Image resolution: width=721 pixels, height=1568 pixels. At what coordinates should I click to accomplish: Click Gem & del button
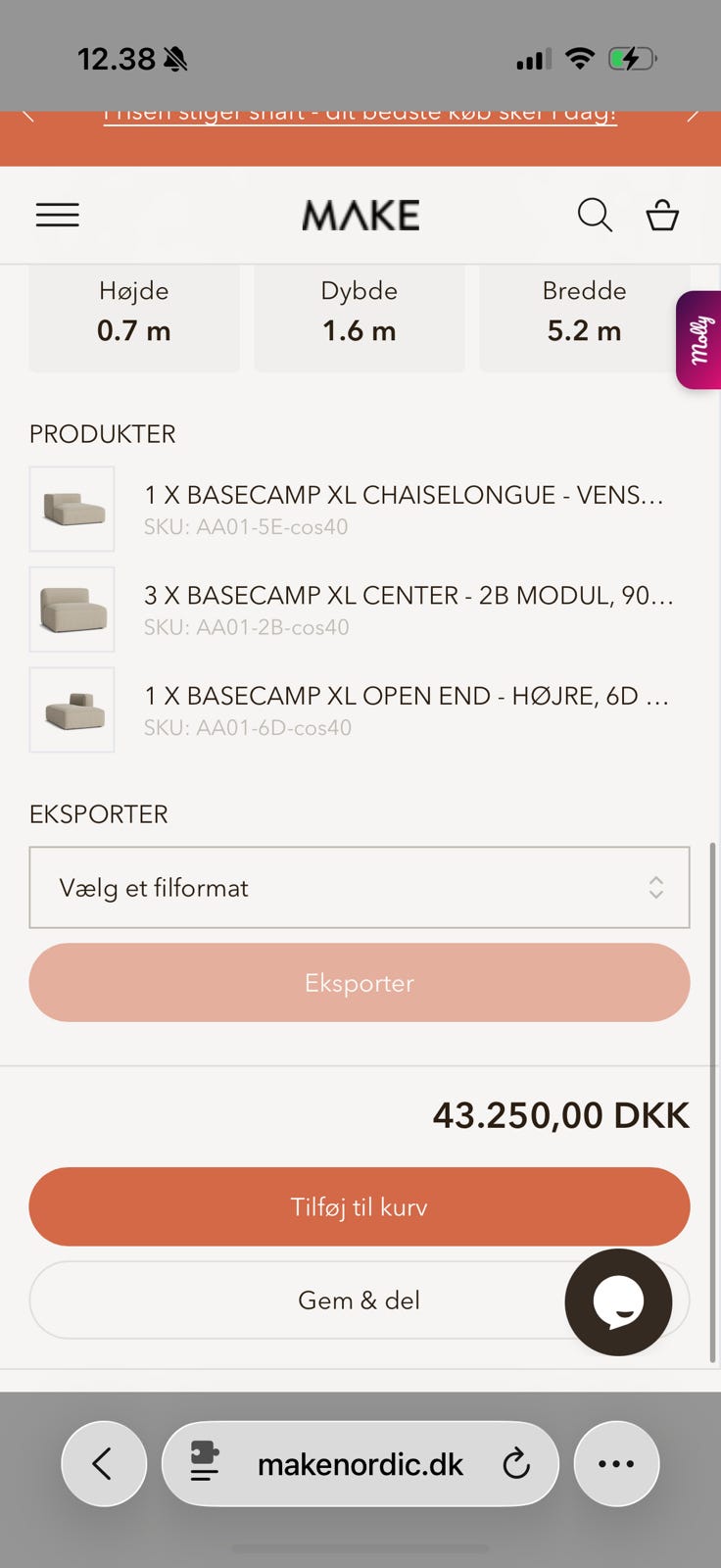point(360,1300)
